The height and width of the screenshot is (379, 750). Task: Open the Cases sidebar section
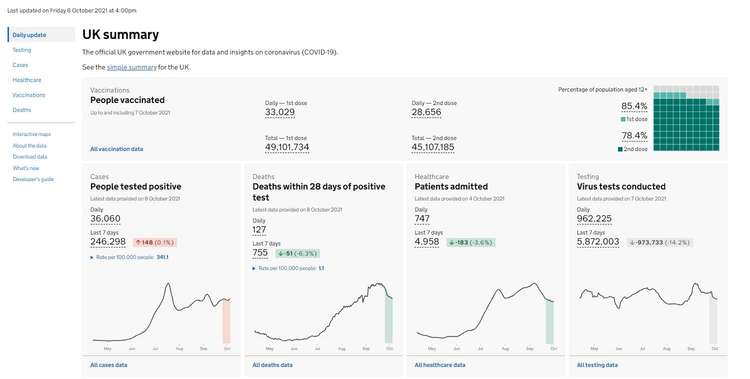tap(20, 65)
